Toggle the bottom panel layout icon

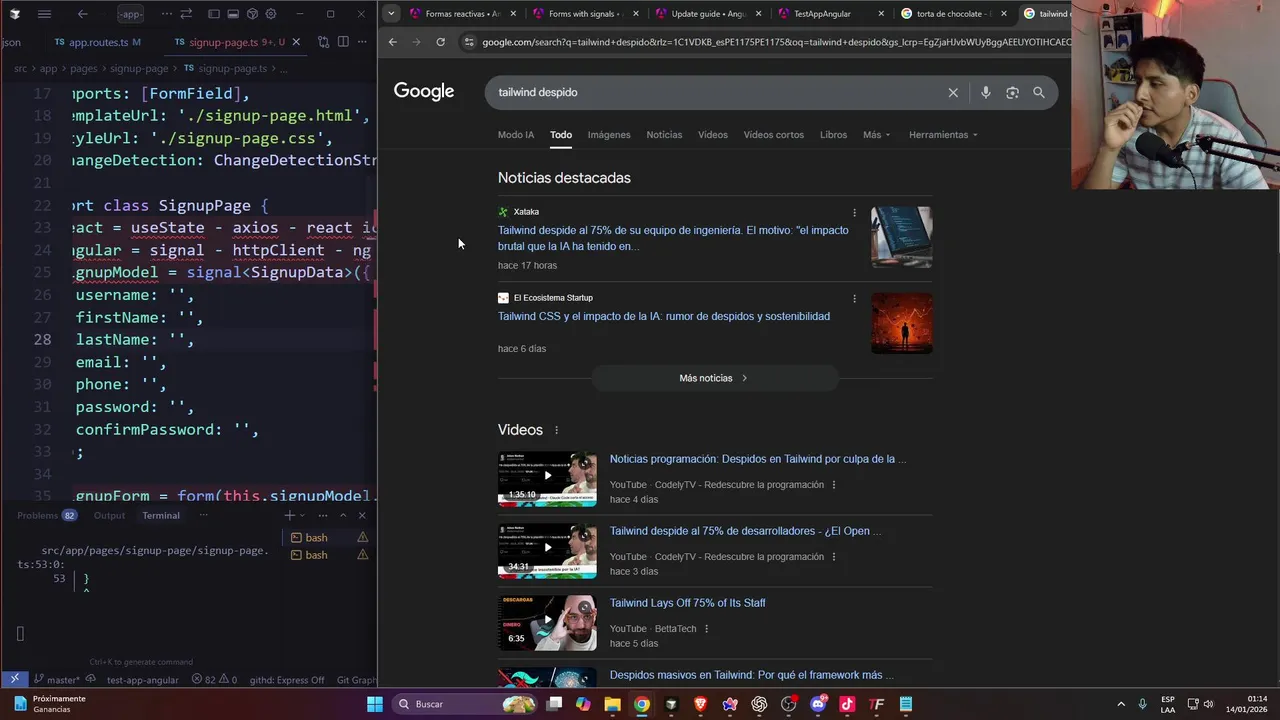[233, 14]
